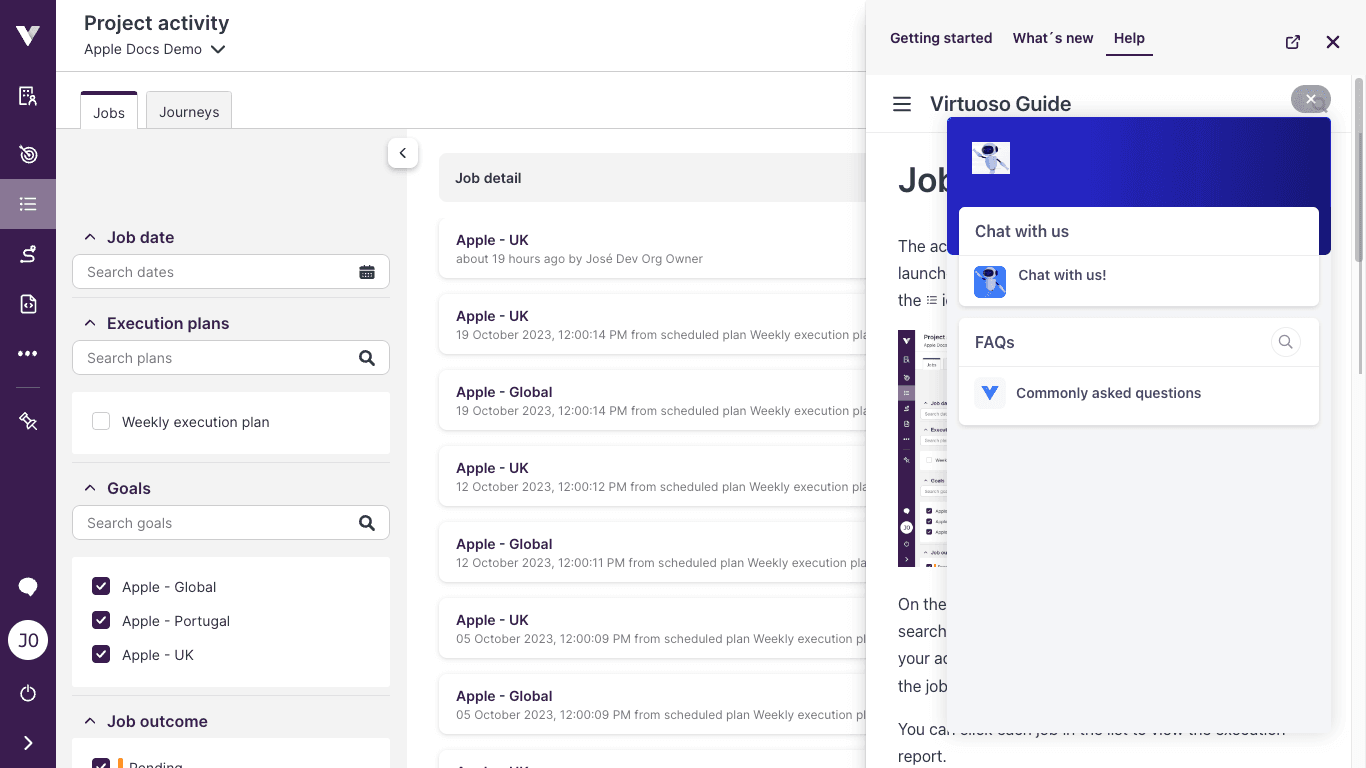
Task: Open the Getting started tab
Action: [941, 38]
